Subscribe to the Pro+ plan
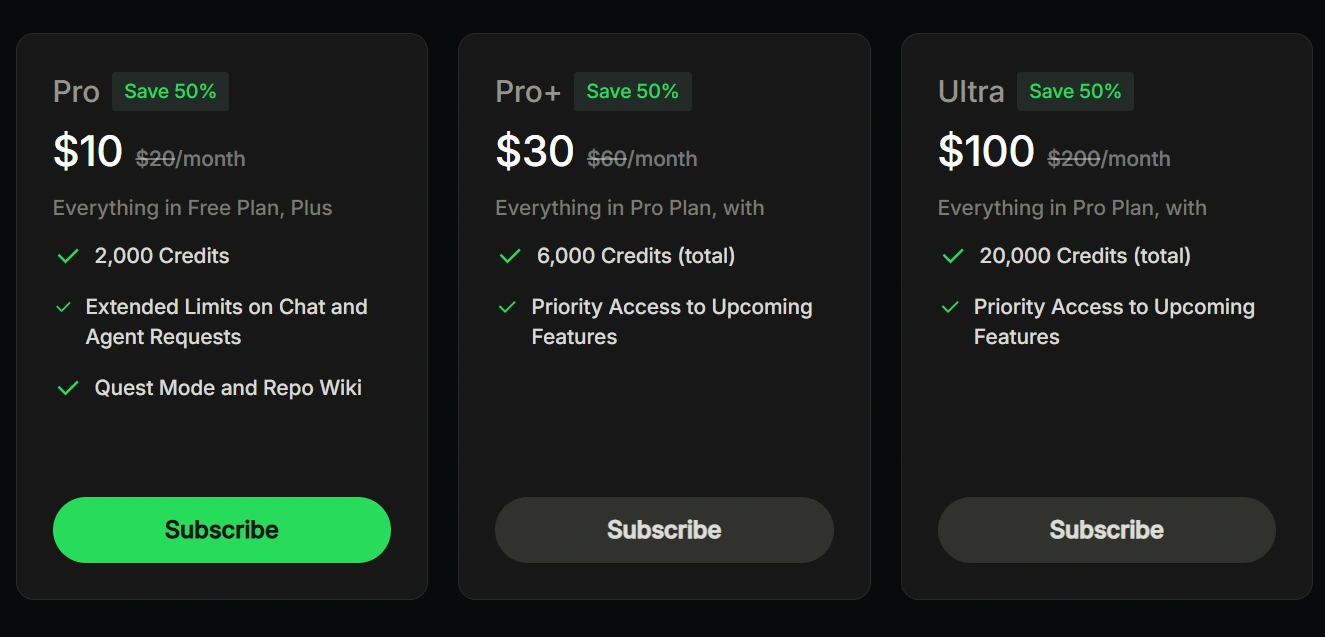 click(x=664, y=530)
